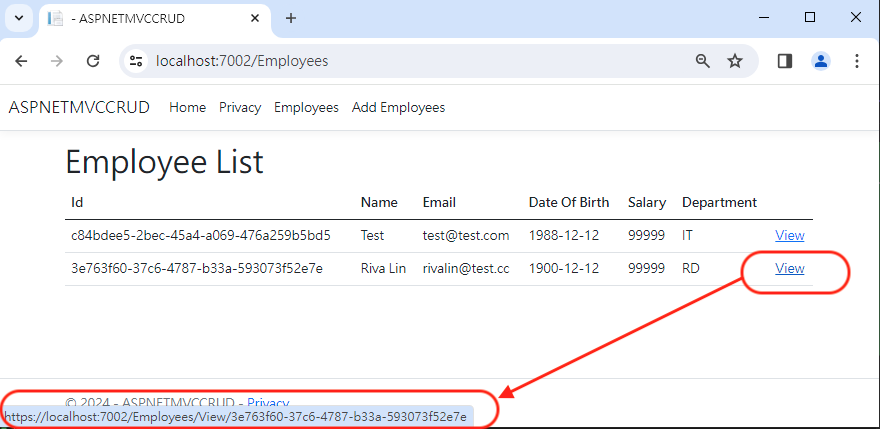Expand the tab search dropdown
The height and width of the screenshot is (429, 880).
(x=18, y=18)
